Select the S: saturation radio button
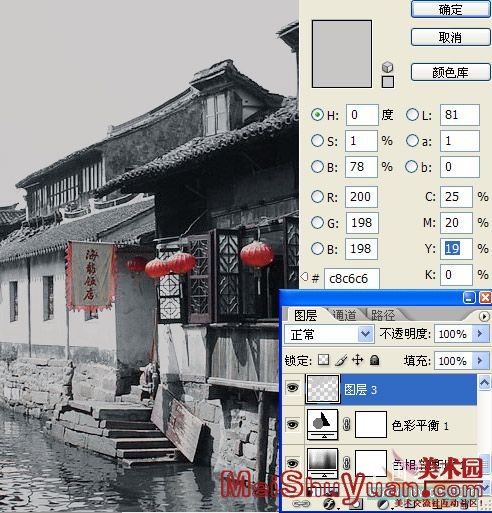This screenshot has width=492, height=513. (x=317, y=140)
